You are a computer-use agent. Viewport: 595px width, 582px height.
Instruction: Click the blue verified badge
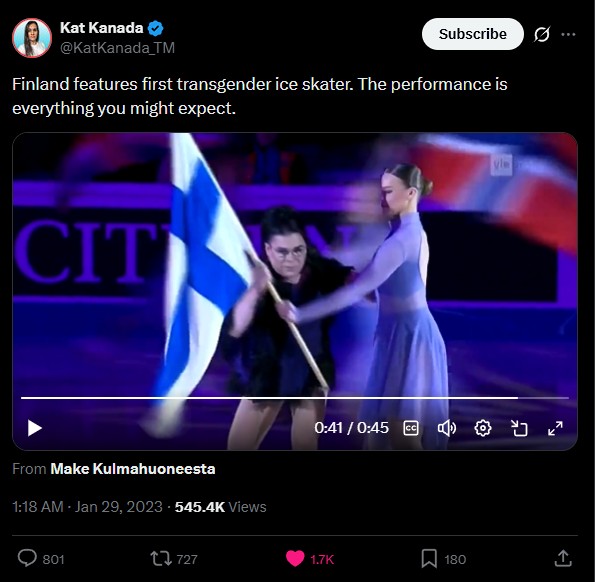pos(155,28)
